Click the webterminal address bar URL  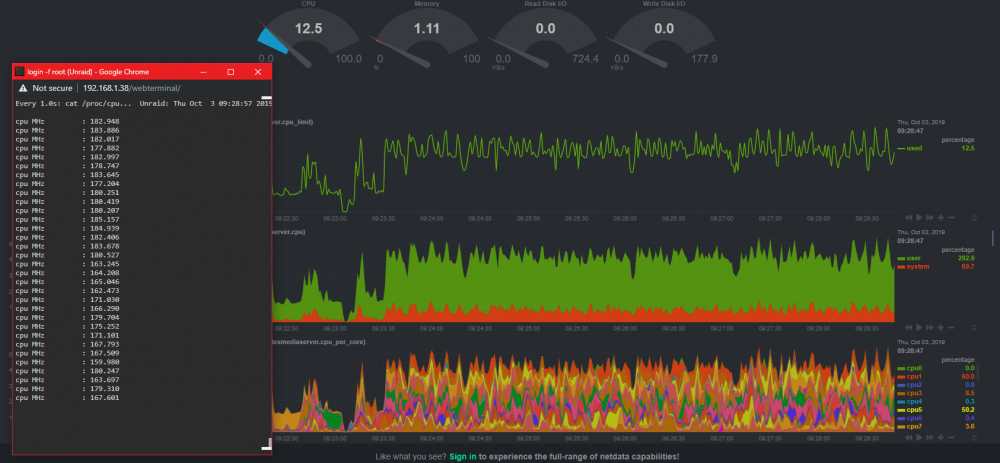pos(132,88)
